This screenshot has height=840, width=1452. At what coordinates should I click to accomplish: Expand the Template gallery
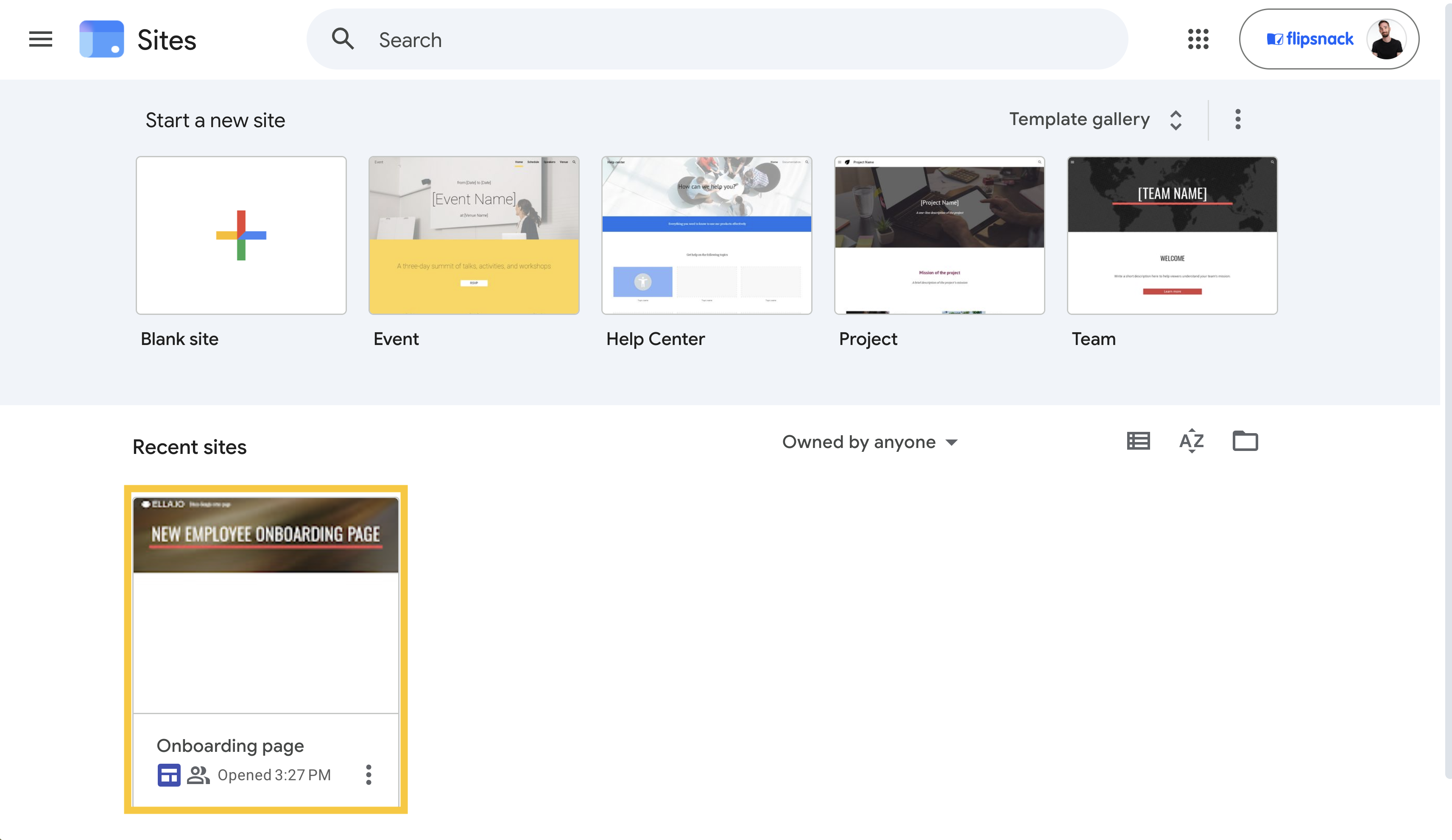tap(1096, 119)
